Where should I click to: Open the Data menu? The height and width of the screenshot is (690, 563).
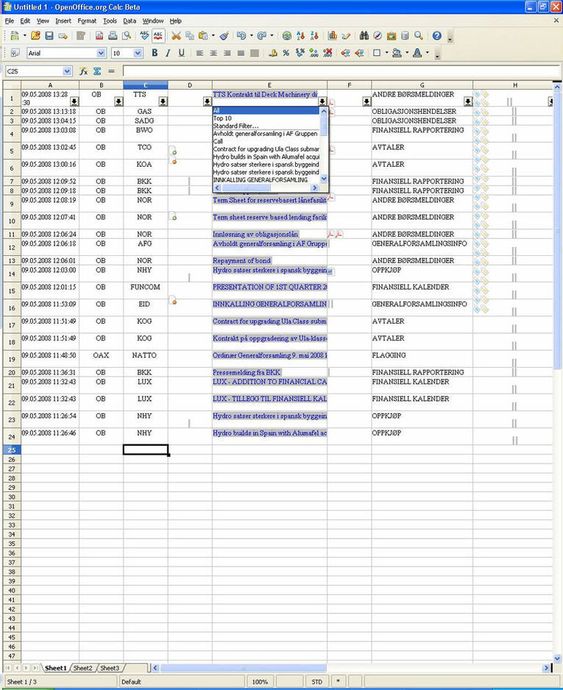[129, 21]
